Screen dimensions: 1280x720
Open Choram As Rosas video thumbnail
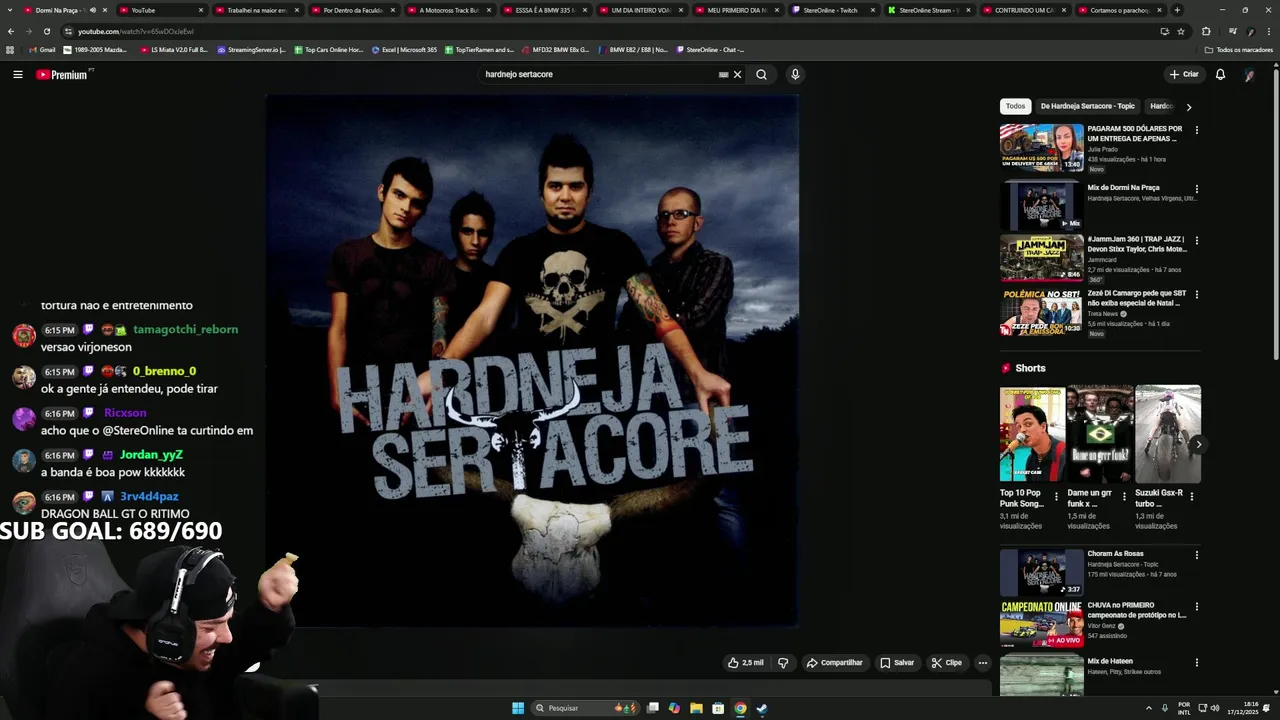coord(1041,572)
